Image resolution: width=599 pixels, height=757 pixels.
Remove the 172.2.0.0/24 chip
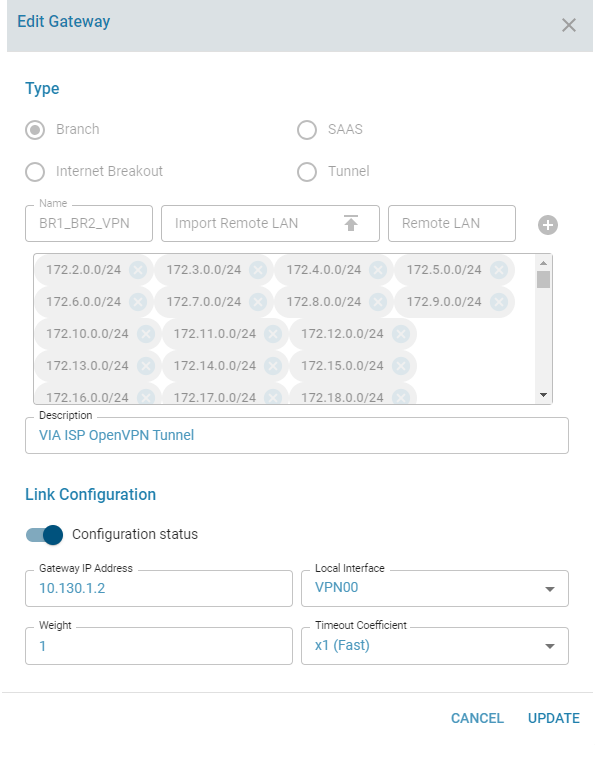pos(138,270)
